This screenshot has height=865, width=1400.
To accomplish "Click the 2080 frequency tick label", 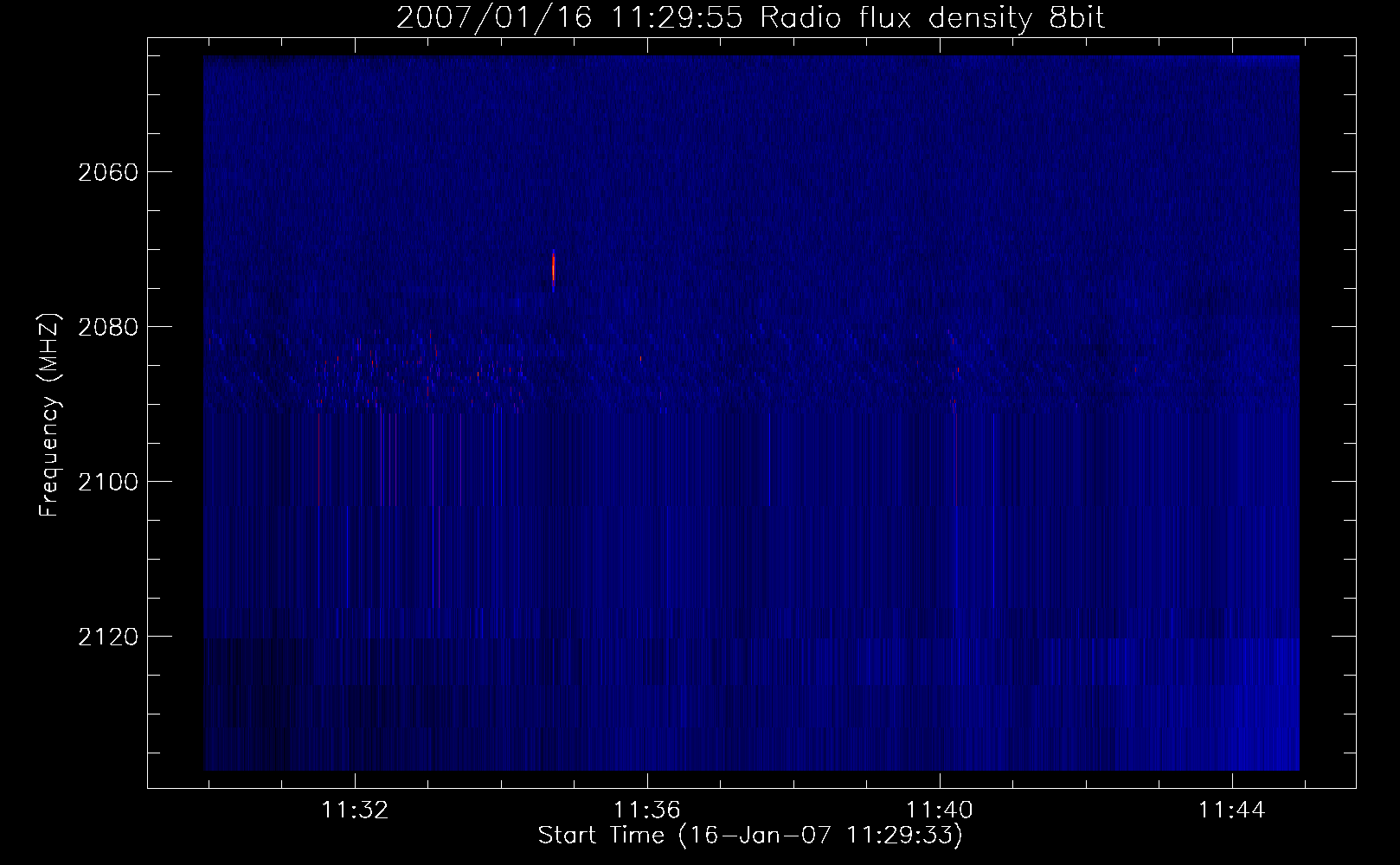I will click(108, 327).
